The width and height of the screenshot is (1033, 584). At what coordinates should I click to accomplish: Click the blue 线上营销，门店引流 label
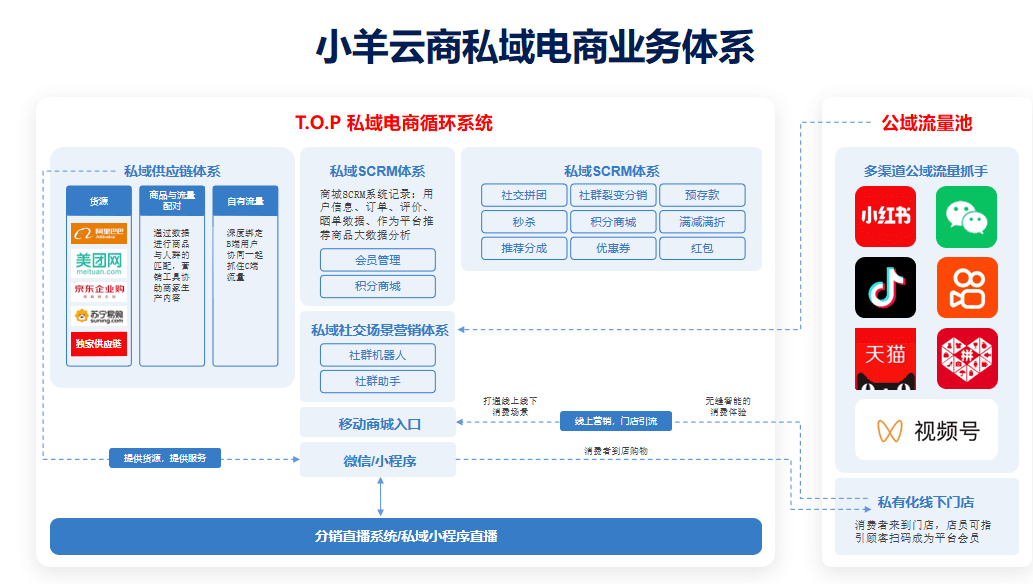tap(616, 421)
